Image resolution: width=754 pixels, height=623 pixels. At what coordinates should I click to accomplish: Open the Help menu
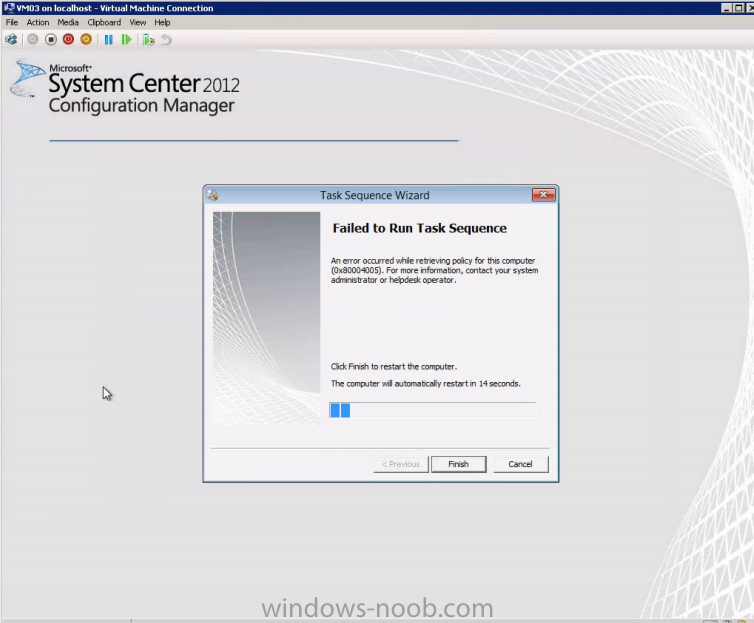coord(162,23)
